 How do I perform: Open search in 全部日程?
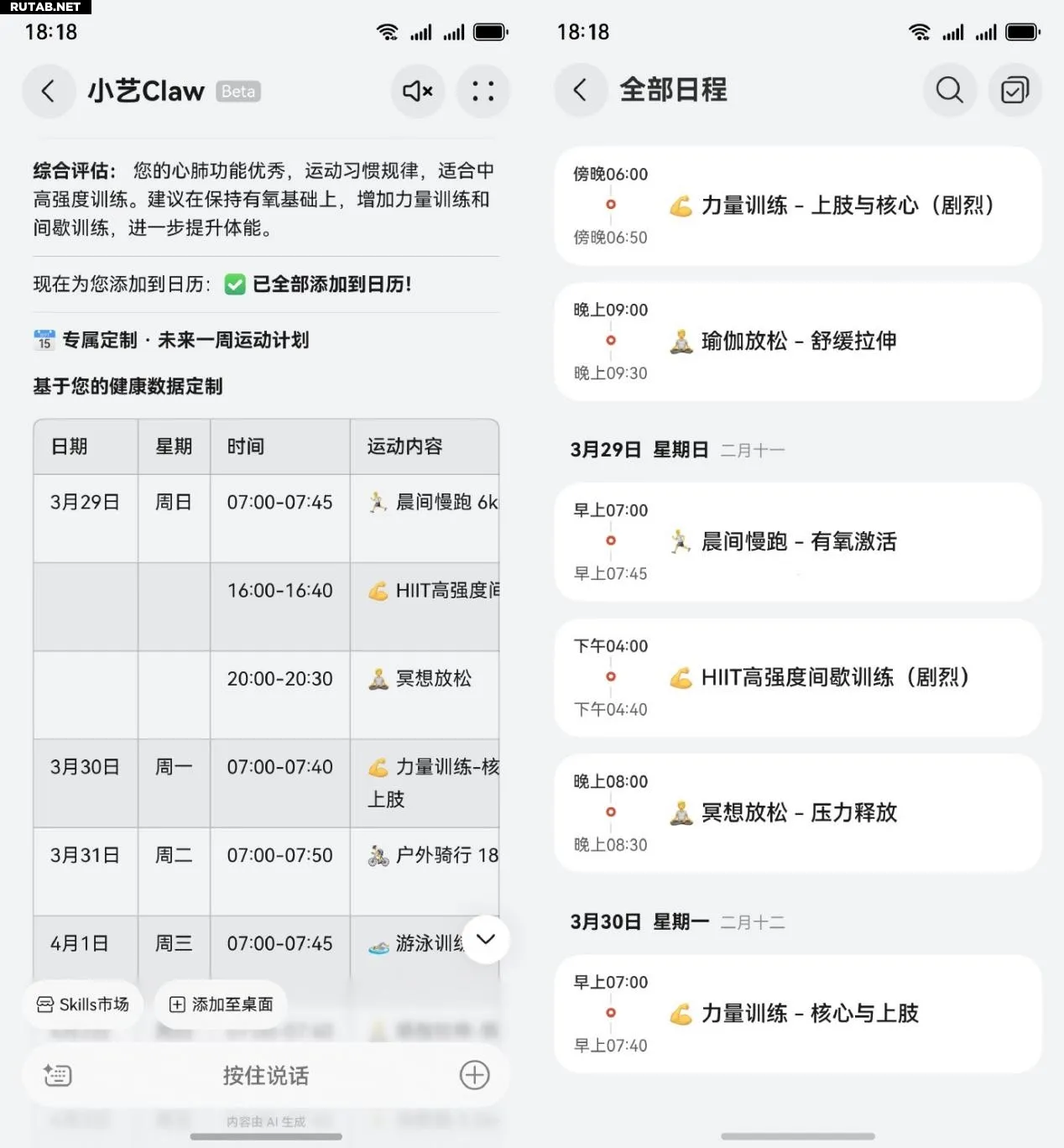coord(949,90)
